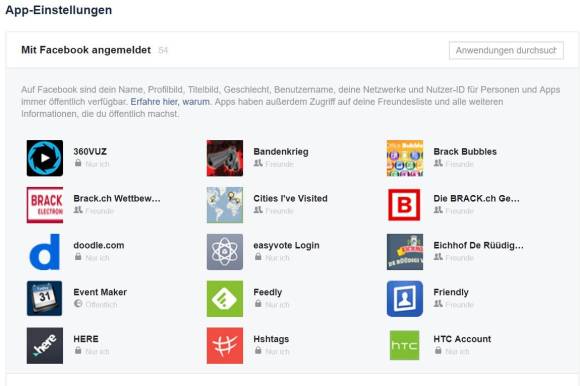The width and height of the screenshot is (580, 386).
Task: Select the Cities I've Visited map thumbnail
Action: (225, 205)
